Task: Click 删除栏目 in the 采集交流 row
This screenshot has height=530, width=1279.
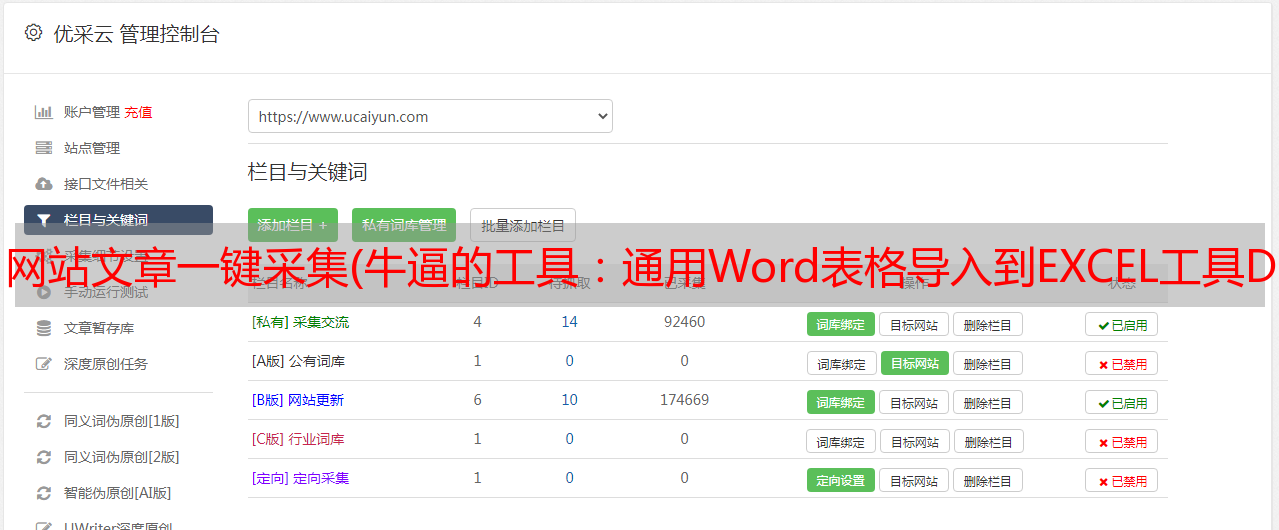Action: (988, 324)
